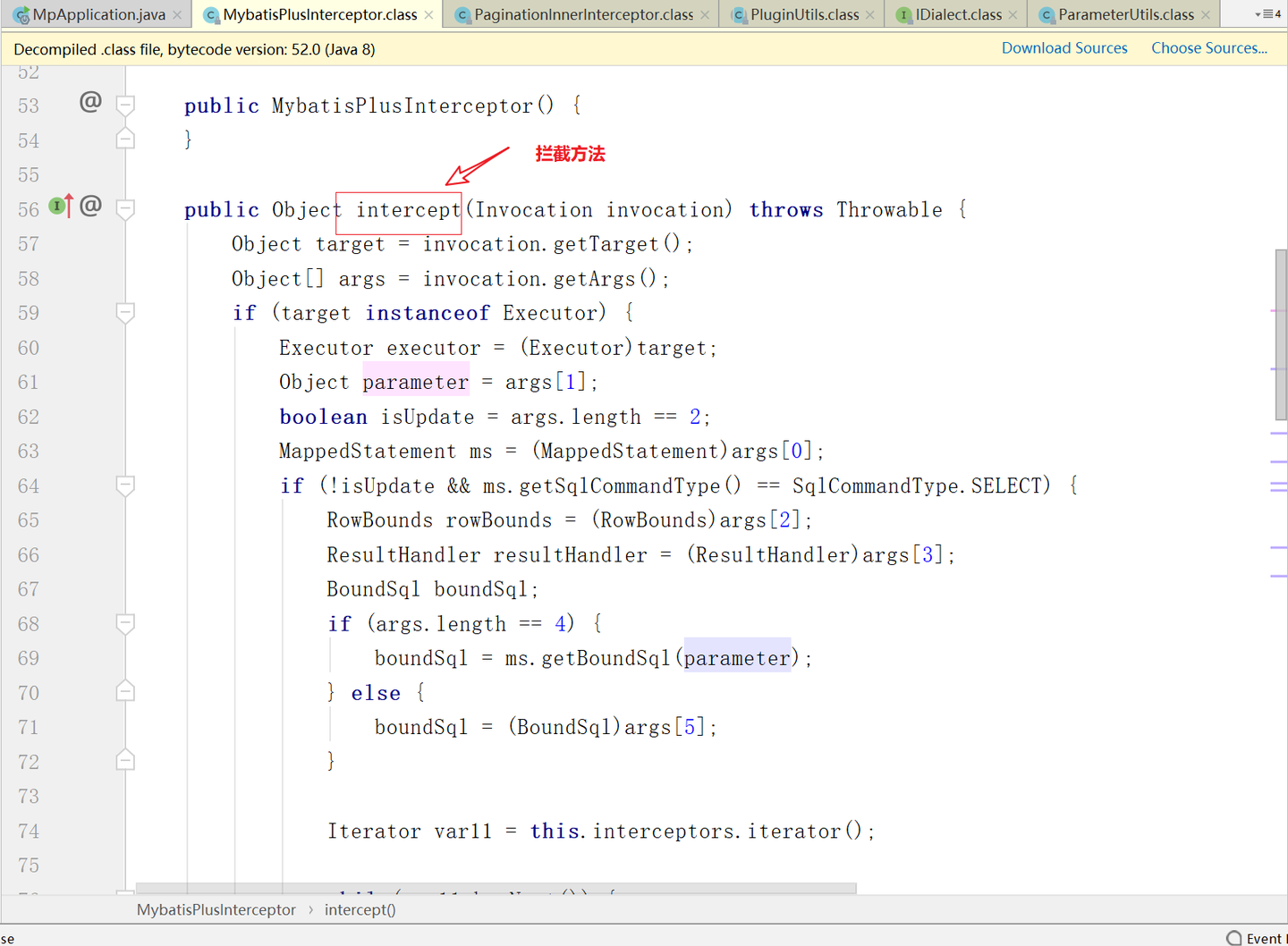This screenshot has height=946, width=1288.
Task: Close the ParameterUtils.class tab
Action: pyautogui.click(x=1205, y=15)
